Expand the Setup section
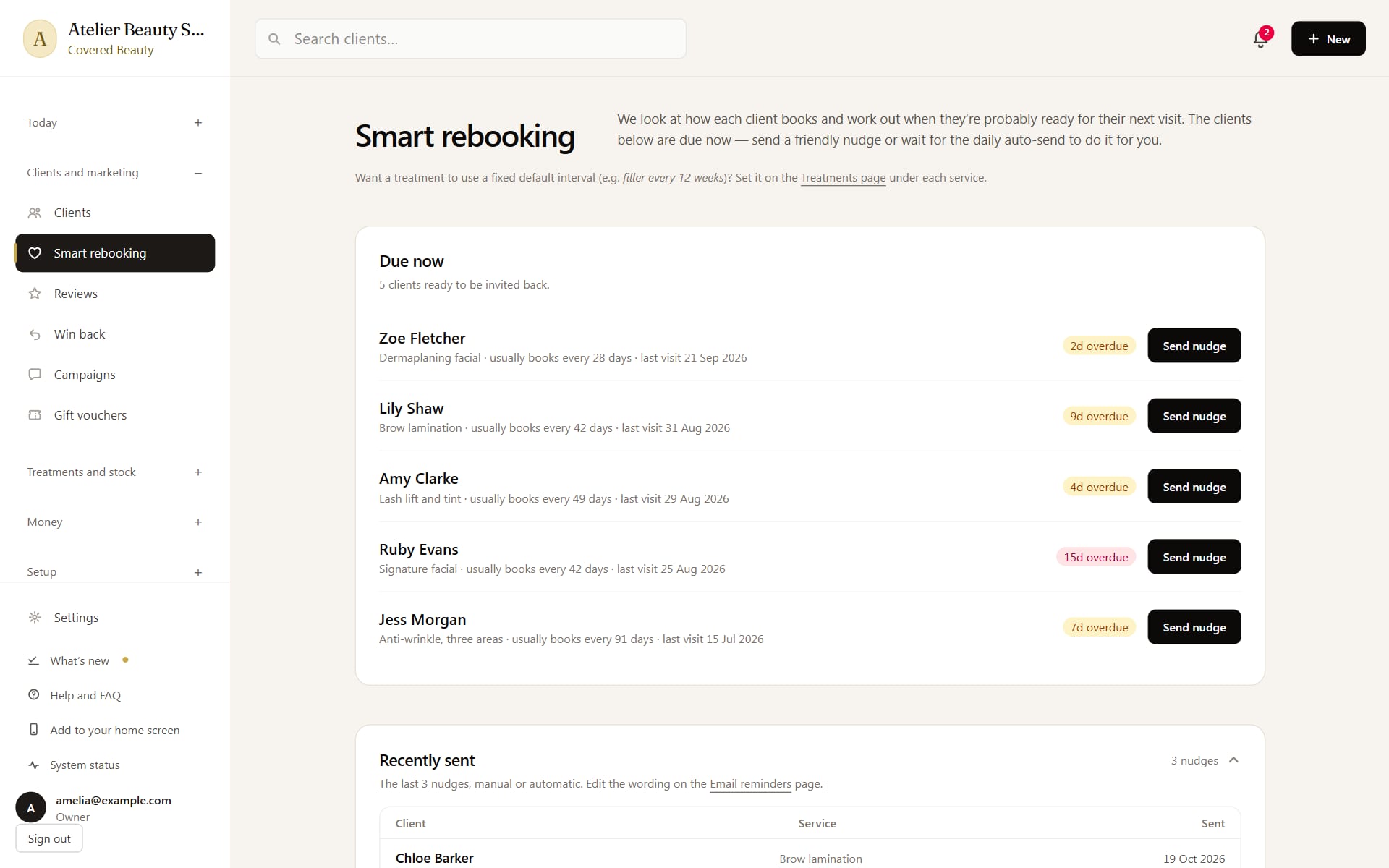 [x=198, y=572]
